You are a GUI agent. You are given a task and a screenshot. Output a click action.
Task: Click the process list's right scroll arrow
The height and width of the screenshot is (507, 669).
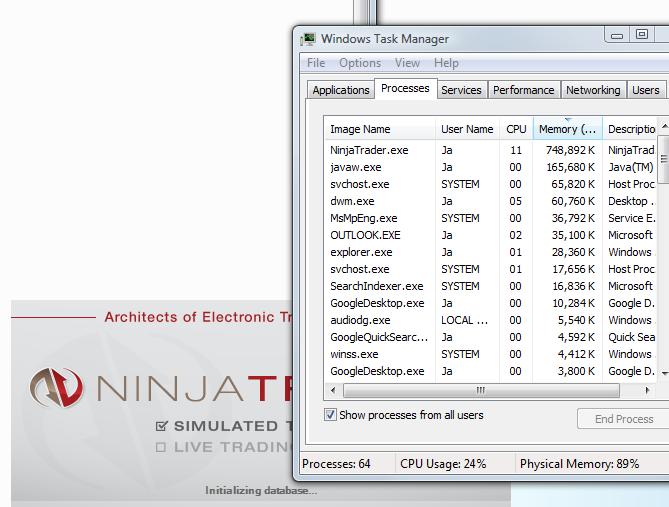click(x=647, y=390)
